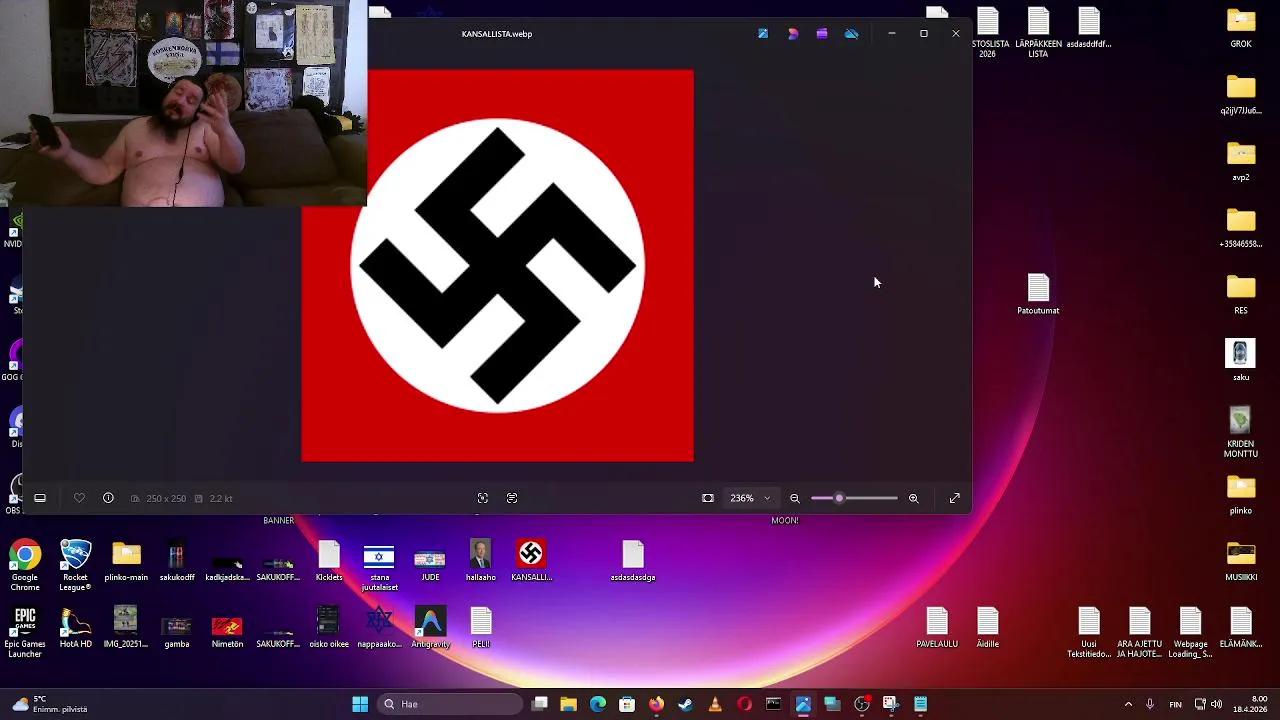Open Opera browser from taskbar
The height and width of the screenshot is (720, 1280).
(744, 704)
